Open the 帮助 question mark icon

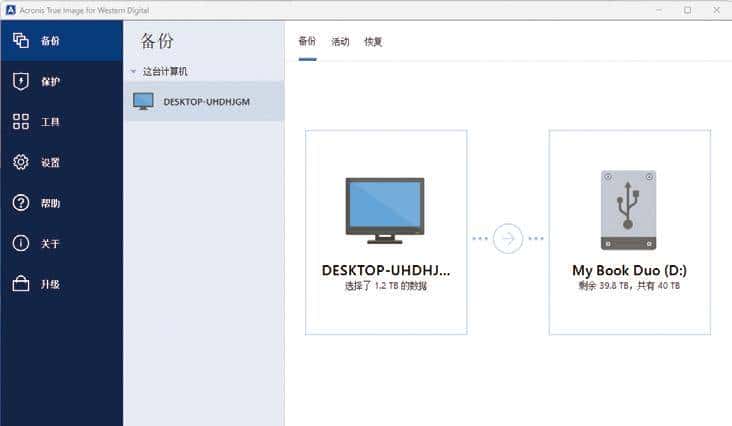21,203
